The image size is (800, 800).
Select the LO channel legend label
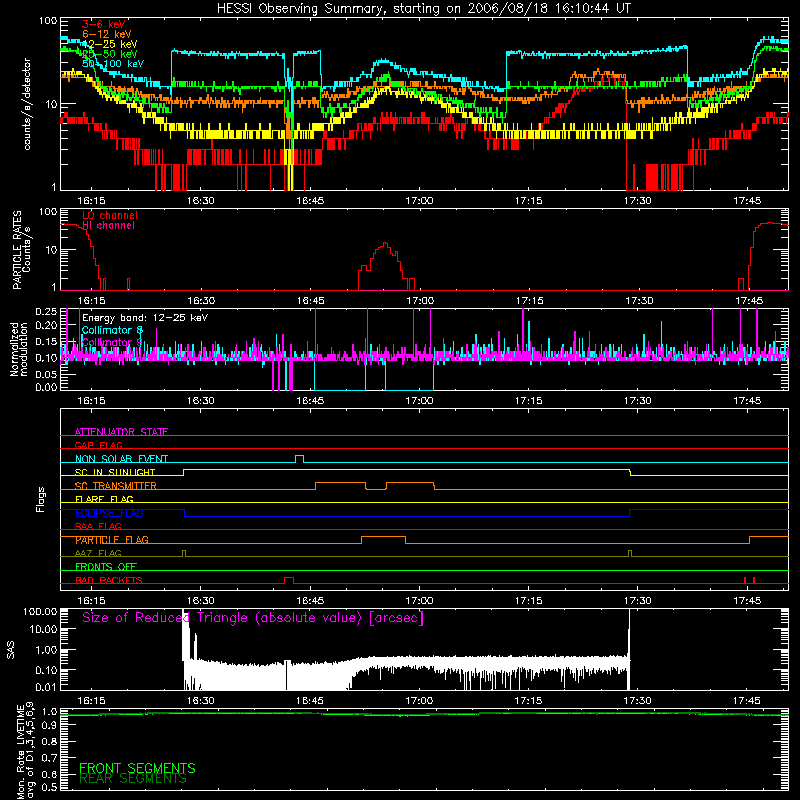(110, 215)
